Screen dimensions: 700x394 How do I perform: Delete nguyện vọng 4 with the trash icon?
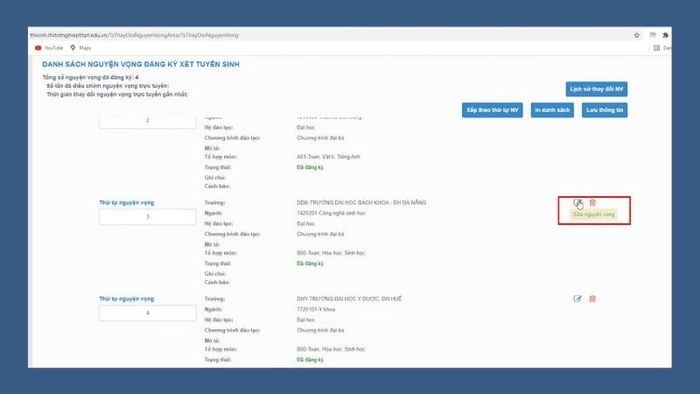pyautogui.click(x=592, y=299)
